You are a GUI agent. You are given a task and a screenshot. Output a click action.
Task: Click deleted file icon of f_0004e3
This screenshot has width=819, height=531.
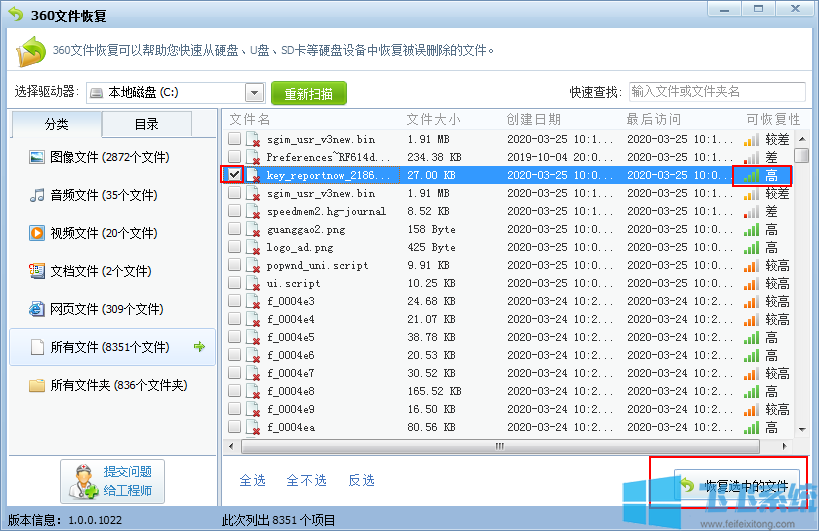[x=253, y=301]
